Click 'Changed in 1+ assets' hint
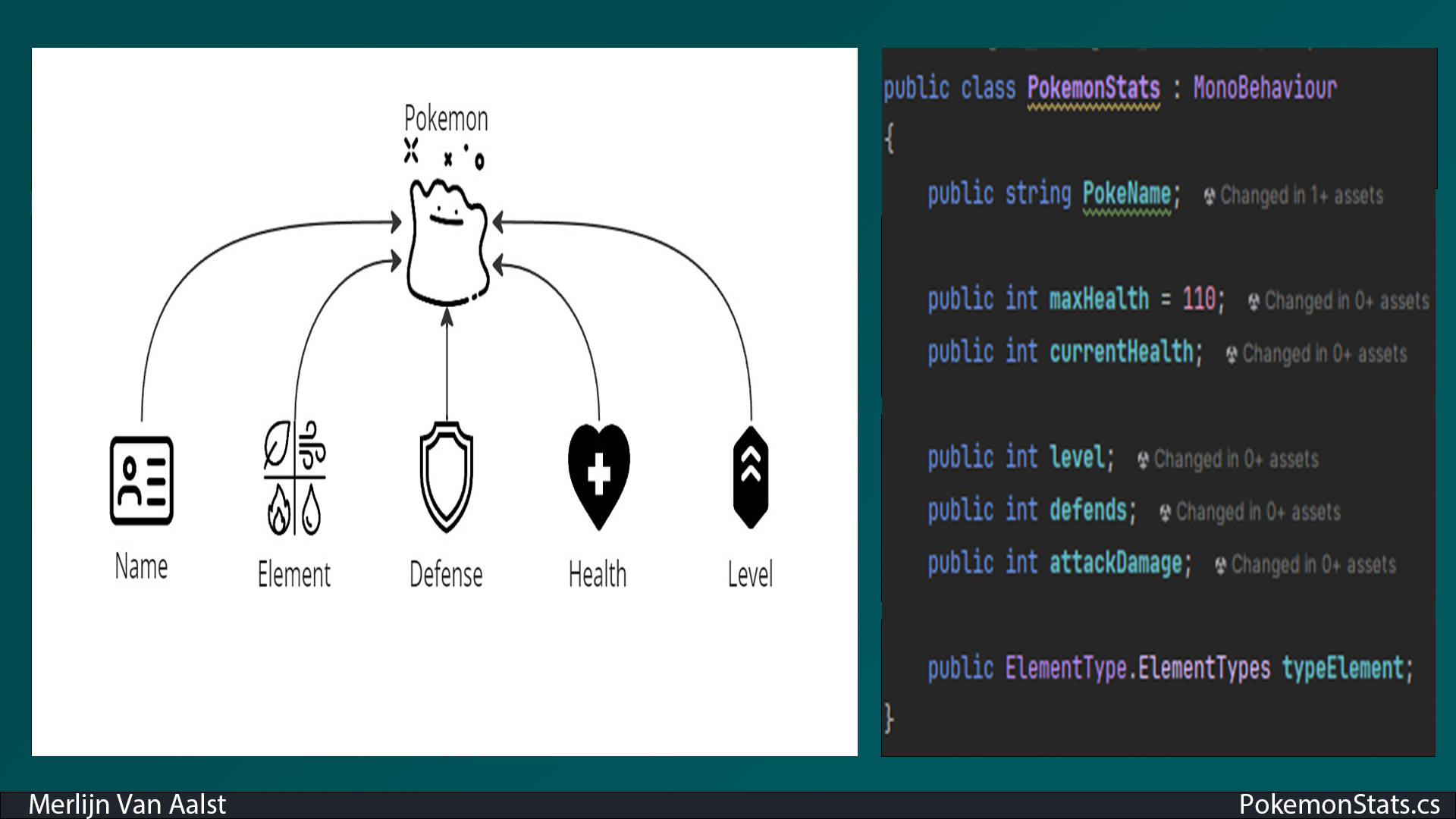Viewport: 1456px width, 819px height. [x=1301, y=196]
